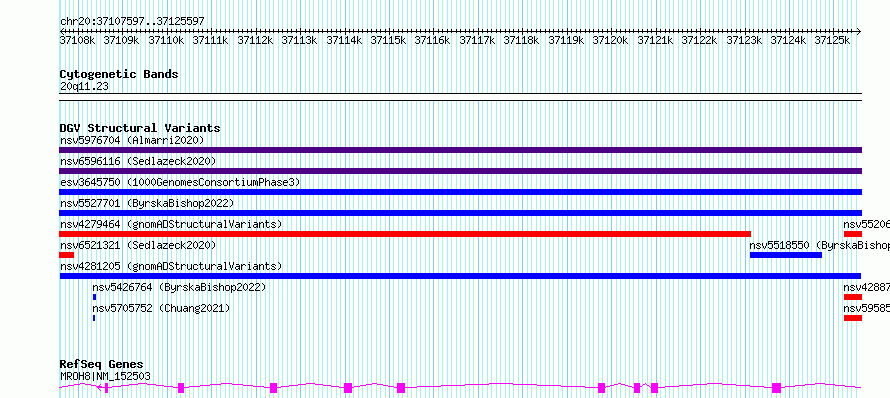Viewport: 890px width, 398px height.
Task: Click the 37108k ruler label
Action: 78,40
